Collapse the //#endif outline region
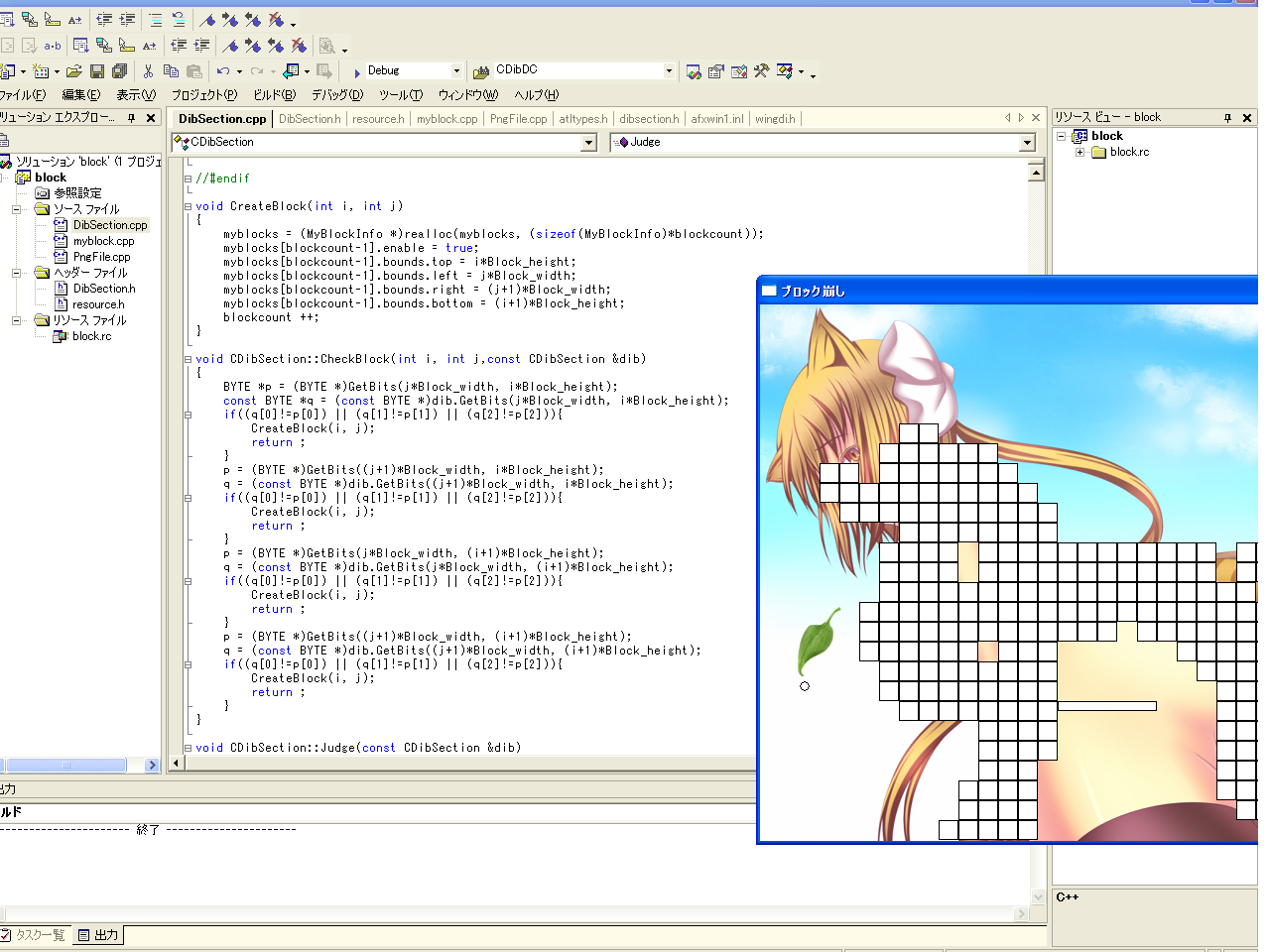The width and height of the screenshot is (1270, 952). click(x=188, y=178)
